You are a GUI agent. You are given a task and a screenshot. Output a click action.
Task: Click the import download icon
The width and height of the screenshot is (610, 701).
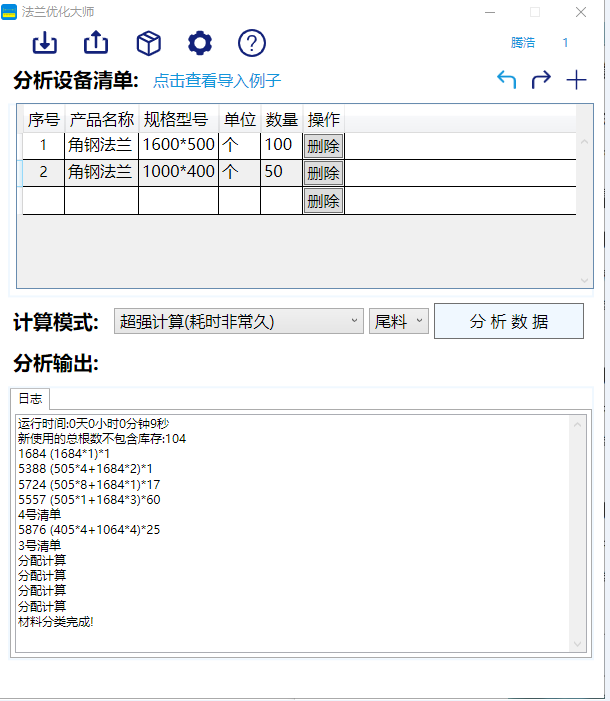click(45, 43)
